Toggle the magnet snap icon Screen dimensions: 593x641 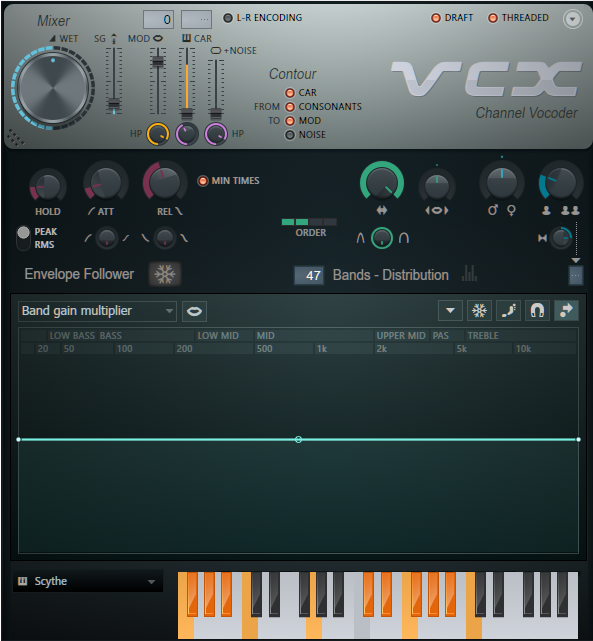point(537,311)
